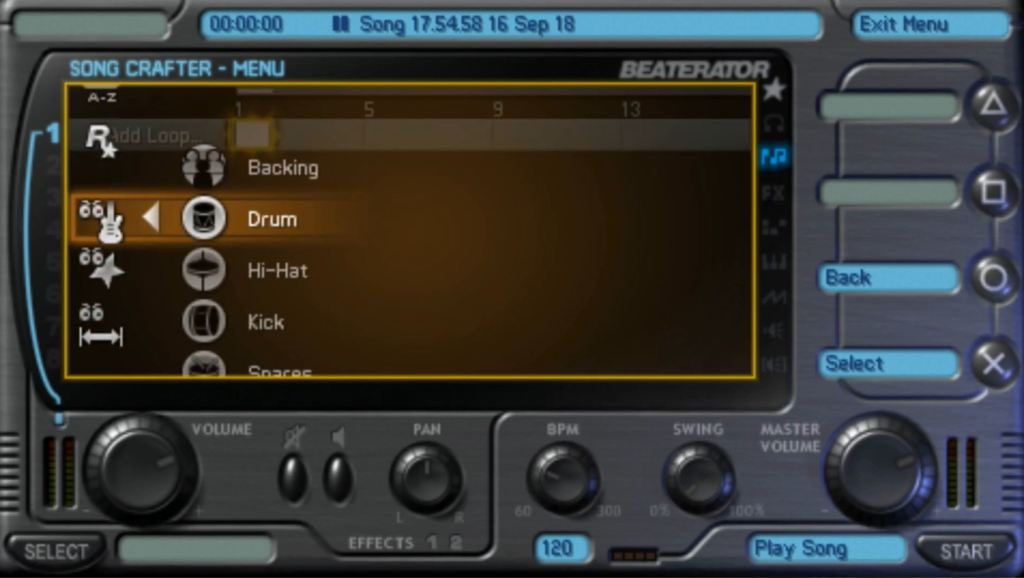This screenshot has height=578, width=1024.
Task: Select the Hi-Hat list entry text
Action: click(x=278, y=270)
